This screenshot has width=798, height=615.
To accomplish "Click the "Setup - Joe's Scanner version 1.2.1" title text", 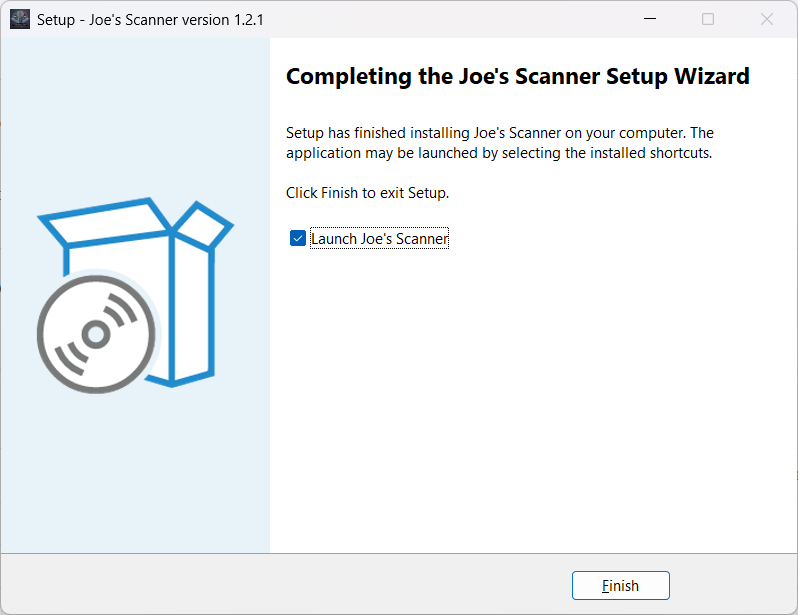I will [150, 19].
